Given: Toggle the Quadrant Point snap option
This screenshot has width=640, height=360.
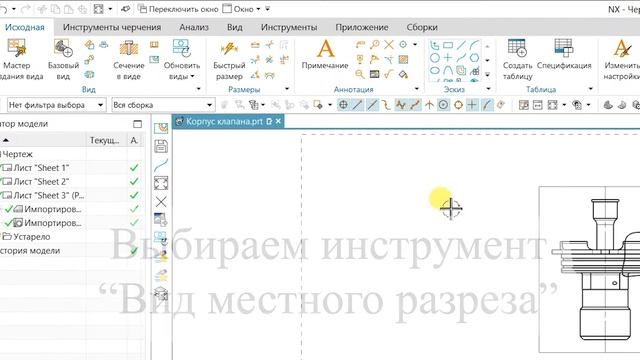Looking at the screenshot, I should (458, 105).
